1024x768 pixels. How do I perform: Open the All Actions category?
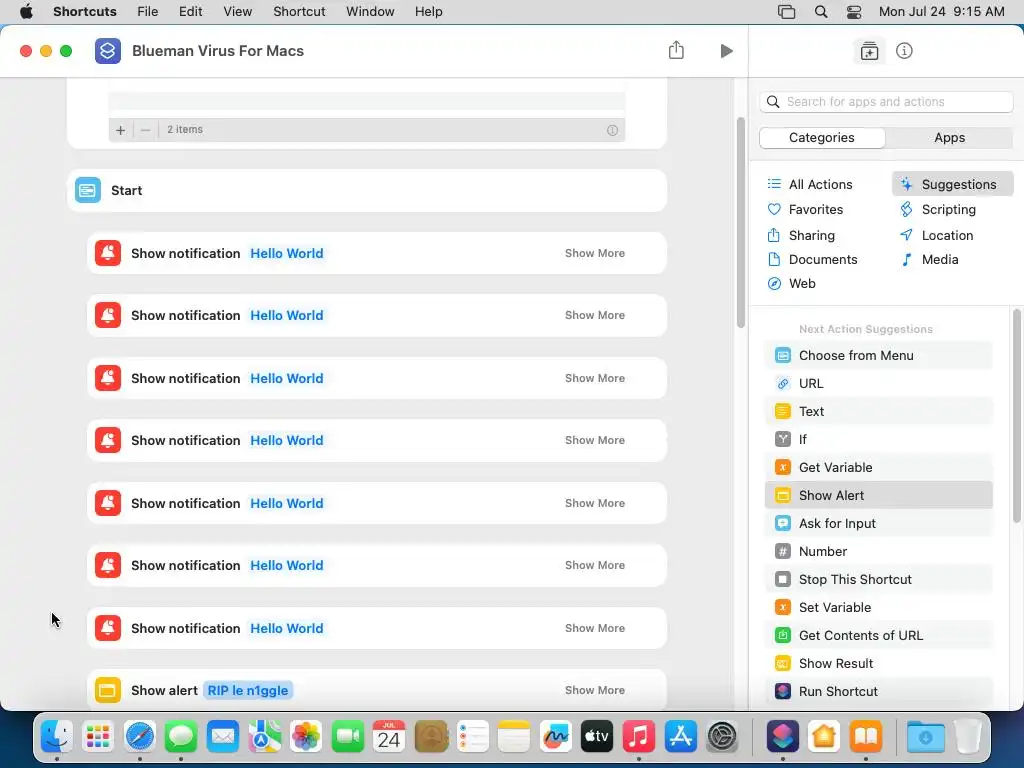coord(810,184)
